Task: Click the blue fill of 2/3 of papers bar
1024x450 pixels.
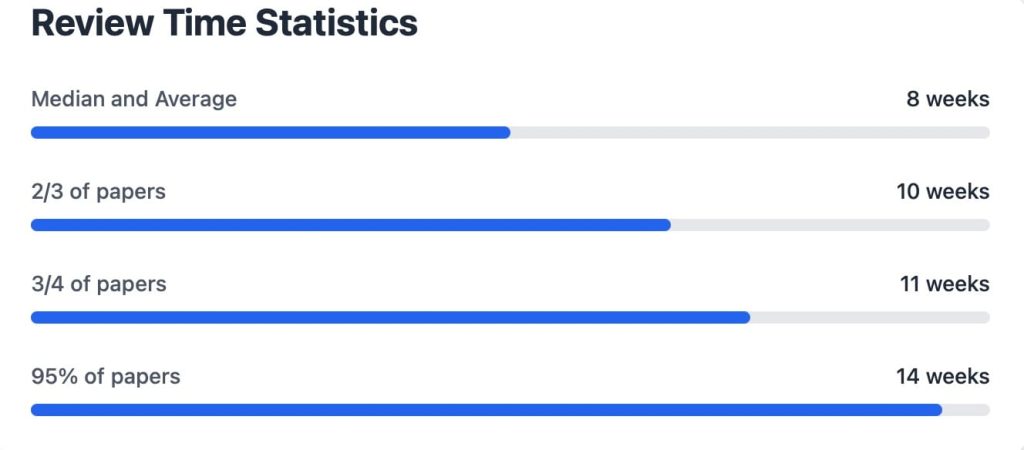Action: pyautogui.click(x=351, y=225)
